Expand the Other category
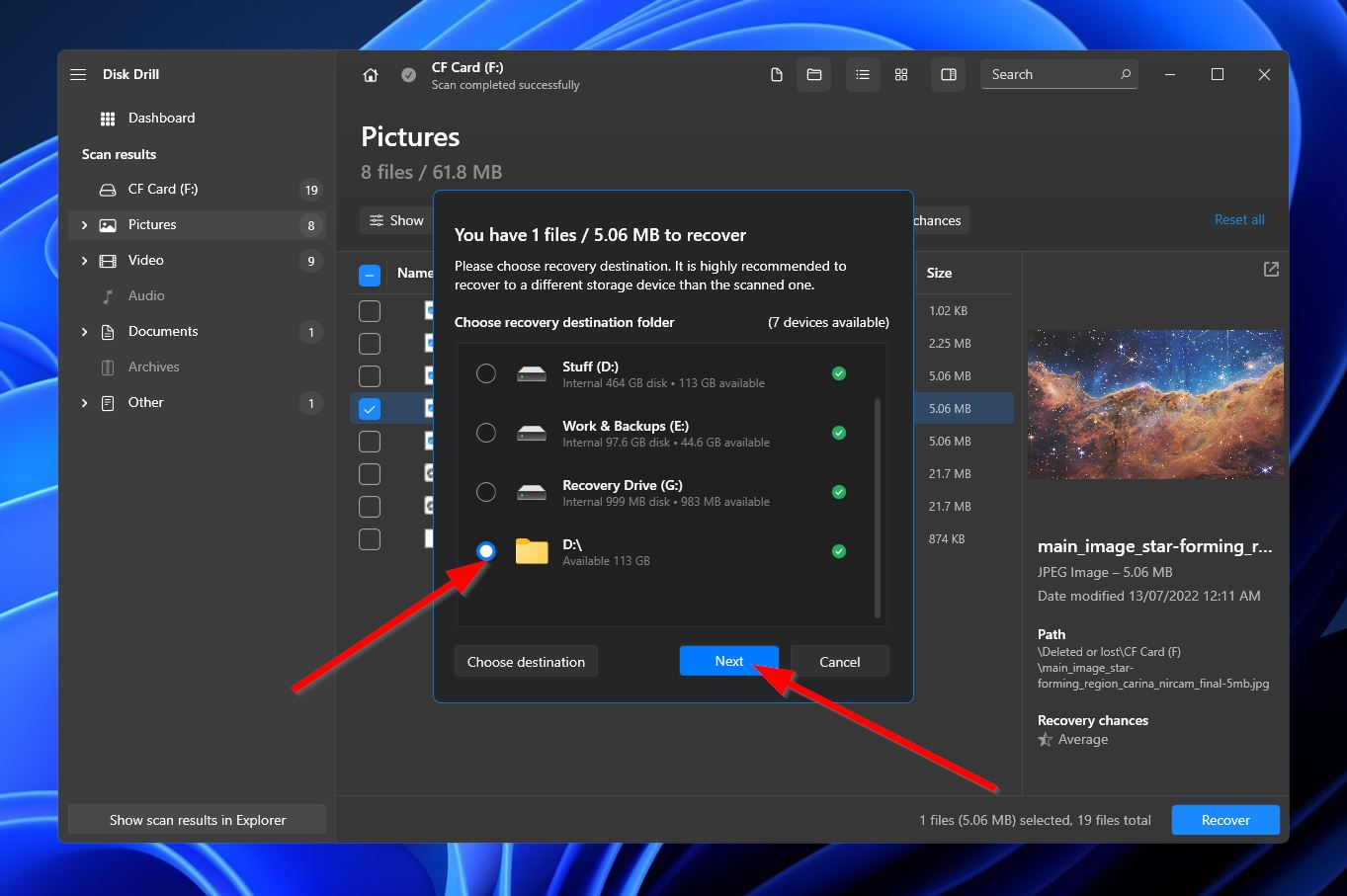The height and width of the screenshot is (896, 1347). coord(84,403)
